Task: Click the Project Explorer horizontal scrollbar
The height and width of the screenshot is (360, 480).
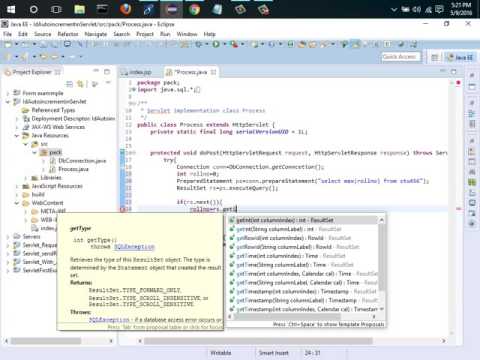Action: pos(46,341)
